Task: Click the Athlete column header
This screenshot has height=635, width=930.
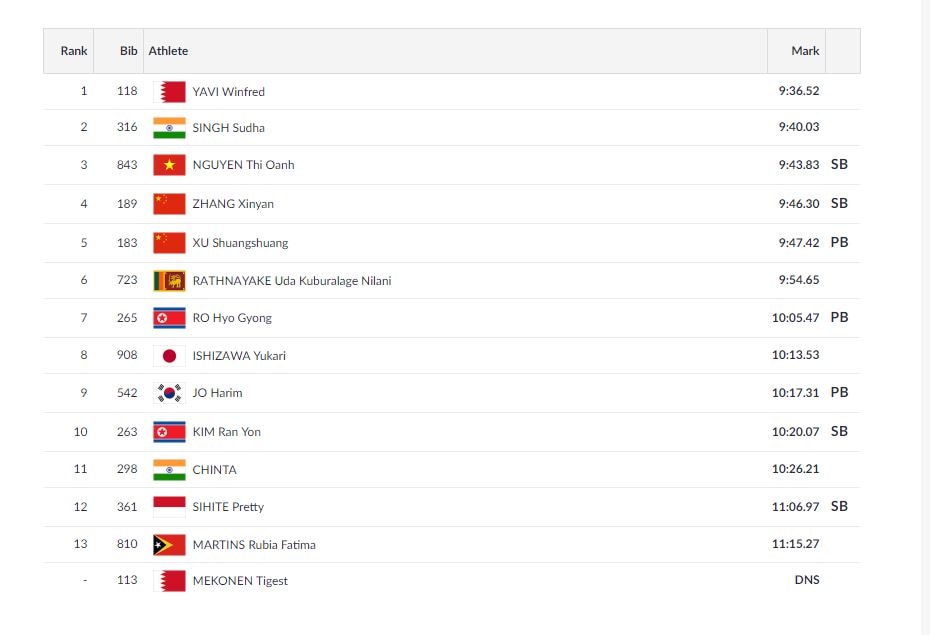Action: 168,51
